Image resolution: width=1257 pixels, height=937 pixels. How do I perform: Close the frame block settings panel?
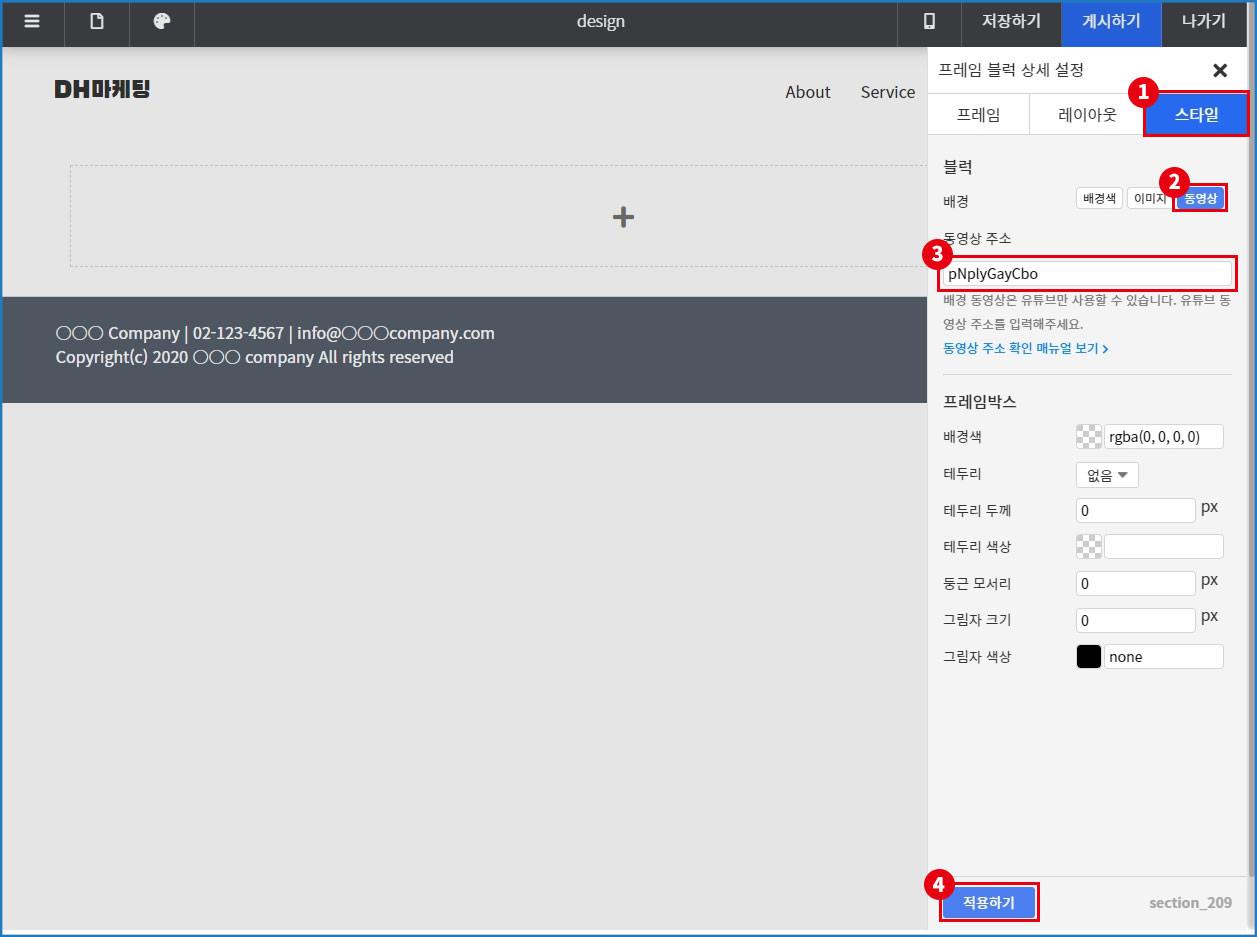click(x=1219, y=70)
